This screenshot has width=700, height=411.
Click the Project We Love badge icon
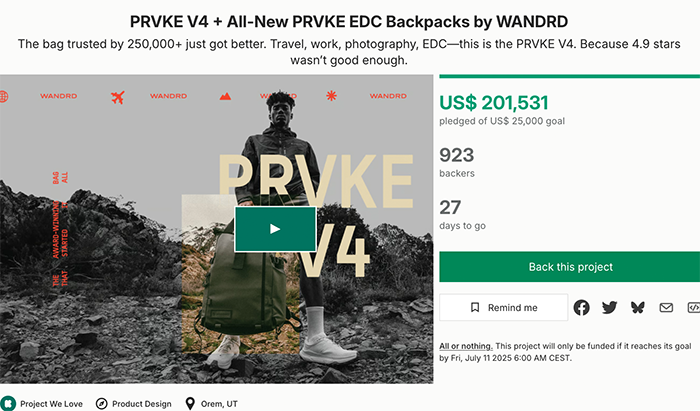point(8,403)
